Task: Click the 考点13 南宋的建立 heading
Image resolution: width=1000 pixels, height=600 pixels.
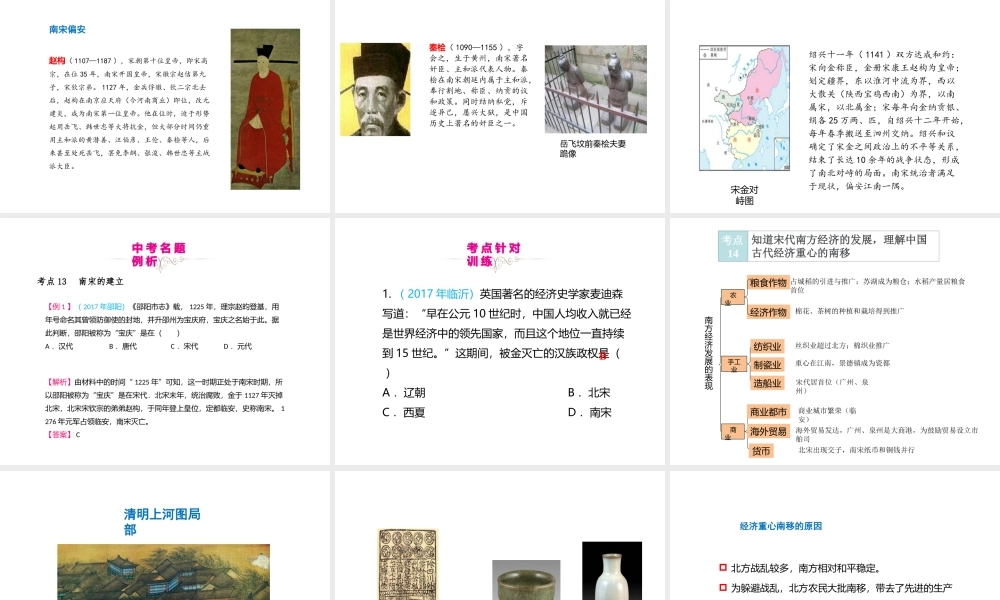Action: click(80, 281)
